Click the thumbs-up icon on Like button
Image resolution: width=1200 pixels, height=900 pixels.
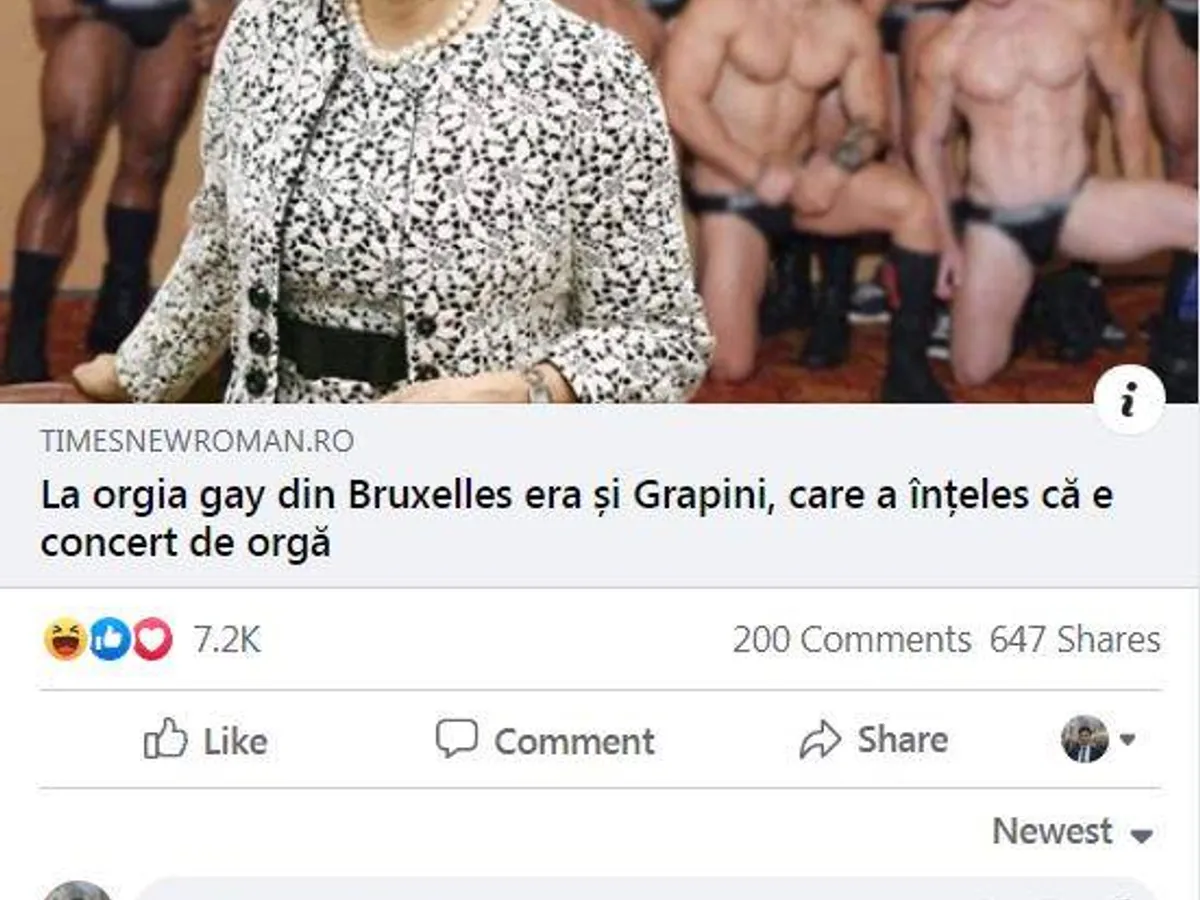point(166,739)
